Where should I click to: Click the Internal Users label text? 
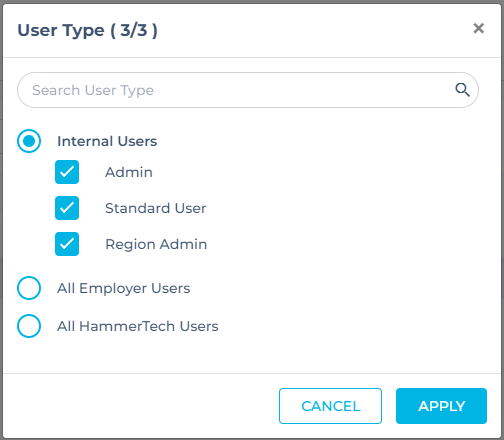[107, 141]
